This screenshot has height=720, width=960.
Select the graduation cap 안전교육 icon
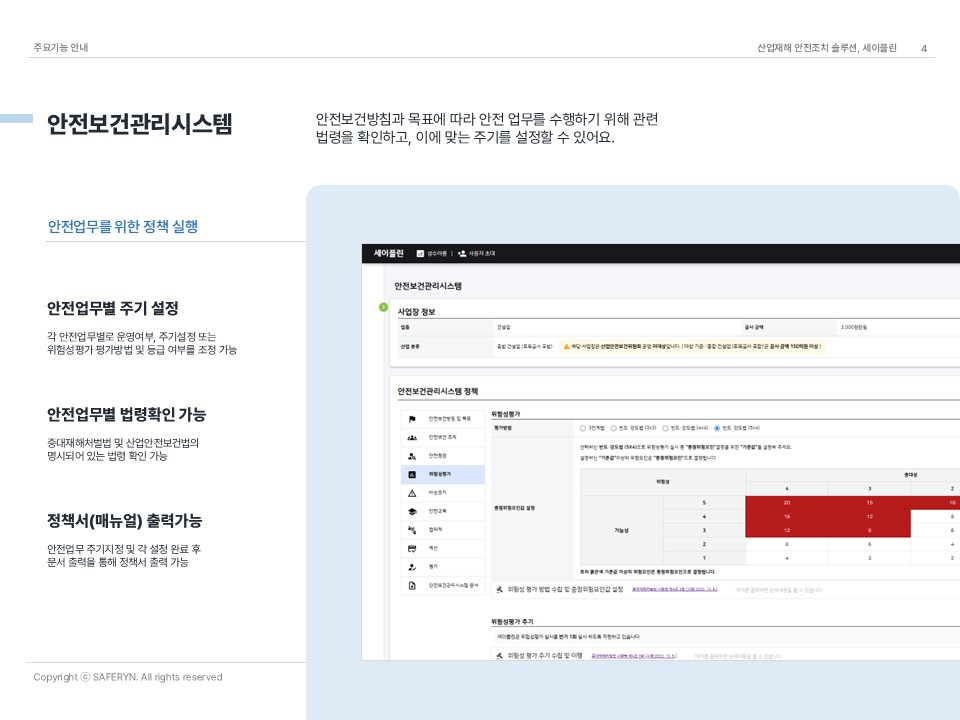click(x=412, y=511)
